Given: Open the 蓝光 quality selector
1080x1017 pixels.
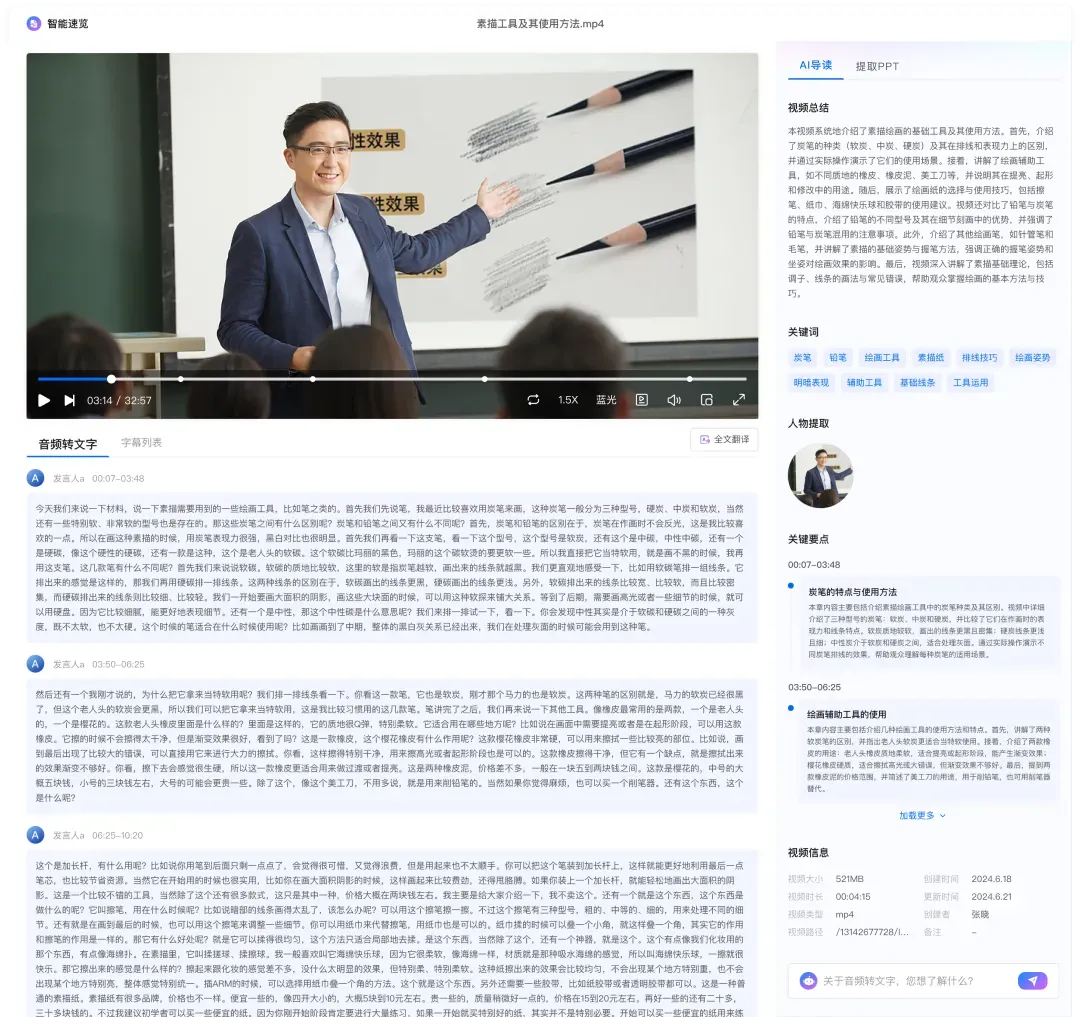Looking at the screenshot, I should pyautogui.click(x=606, y=400).
